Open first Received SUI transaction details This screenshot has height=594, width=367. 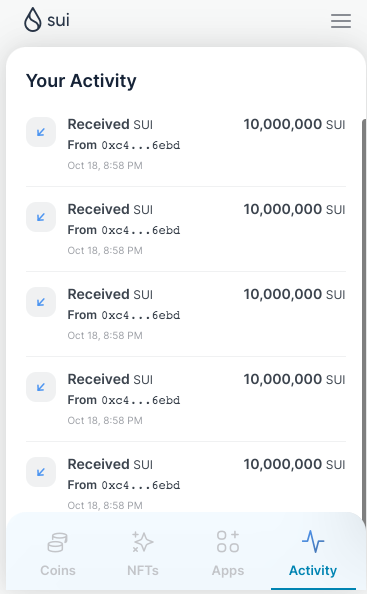[x=186, y=144]
